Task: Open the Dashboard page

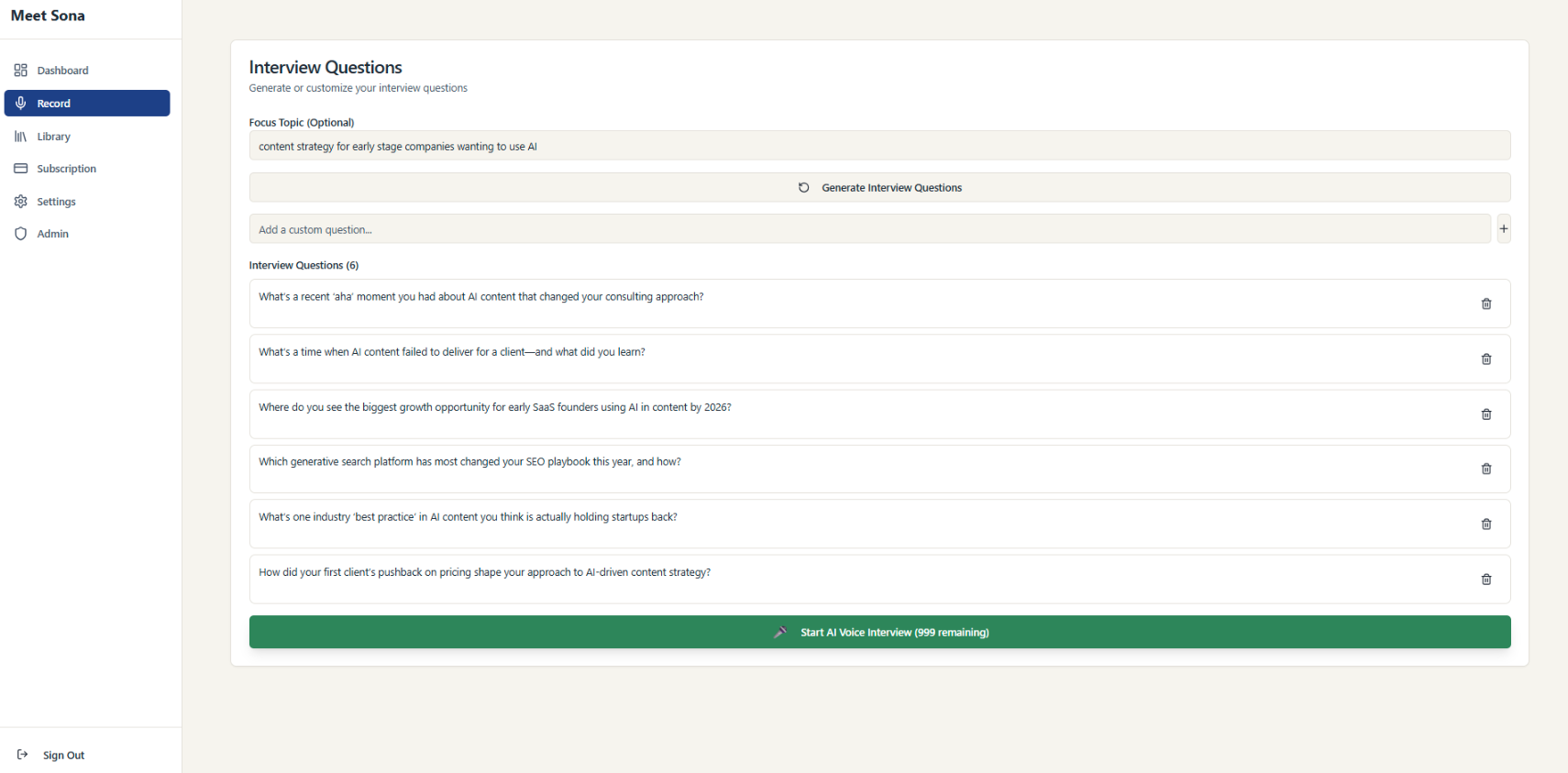Action: pyautogui.click(x=87, y=71)
